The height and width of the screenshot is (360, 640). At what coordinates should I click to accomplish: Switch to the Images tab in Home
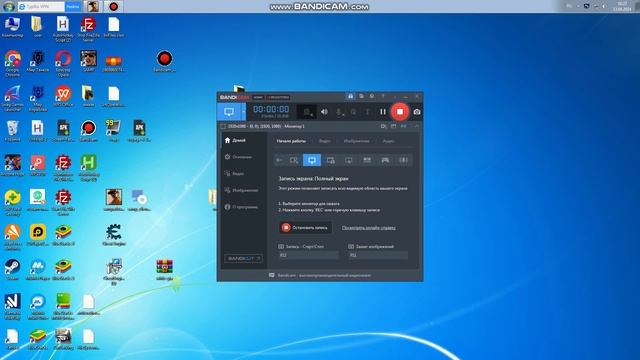pyautogui.click(x=356, y=141)
